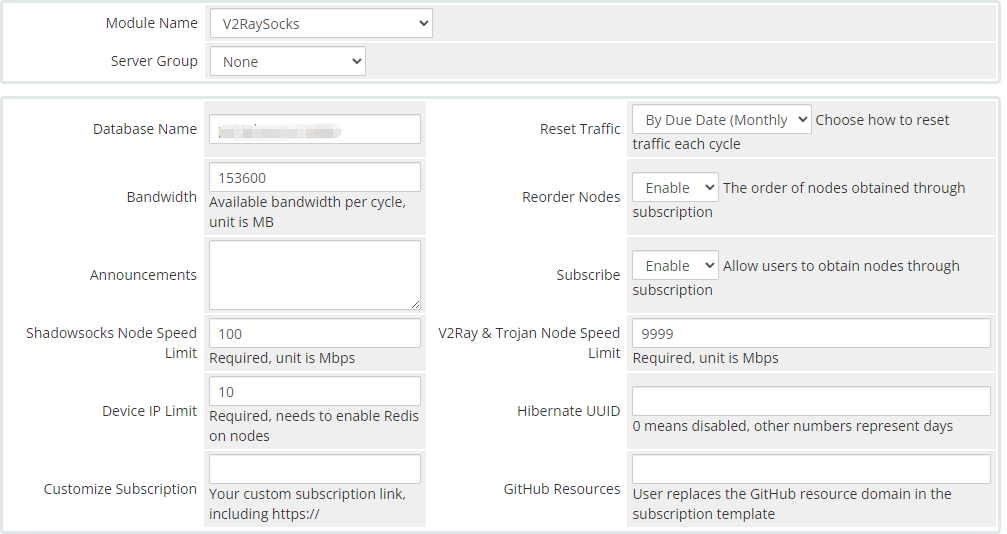Viewport: 1007px width, 534px height.
Task: Click the Device IP Limit input
Action: 315,392
